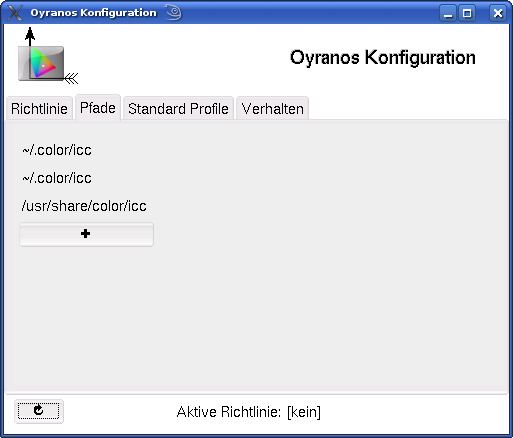The image size is (513, 438).
Task: Close the Oyranos Konfiguration window
Action: click(x=498, y=13)
